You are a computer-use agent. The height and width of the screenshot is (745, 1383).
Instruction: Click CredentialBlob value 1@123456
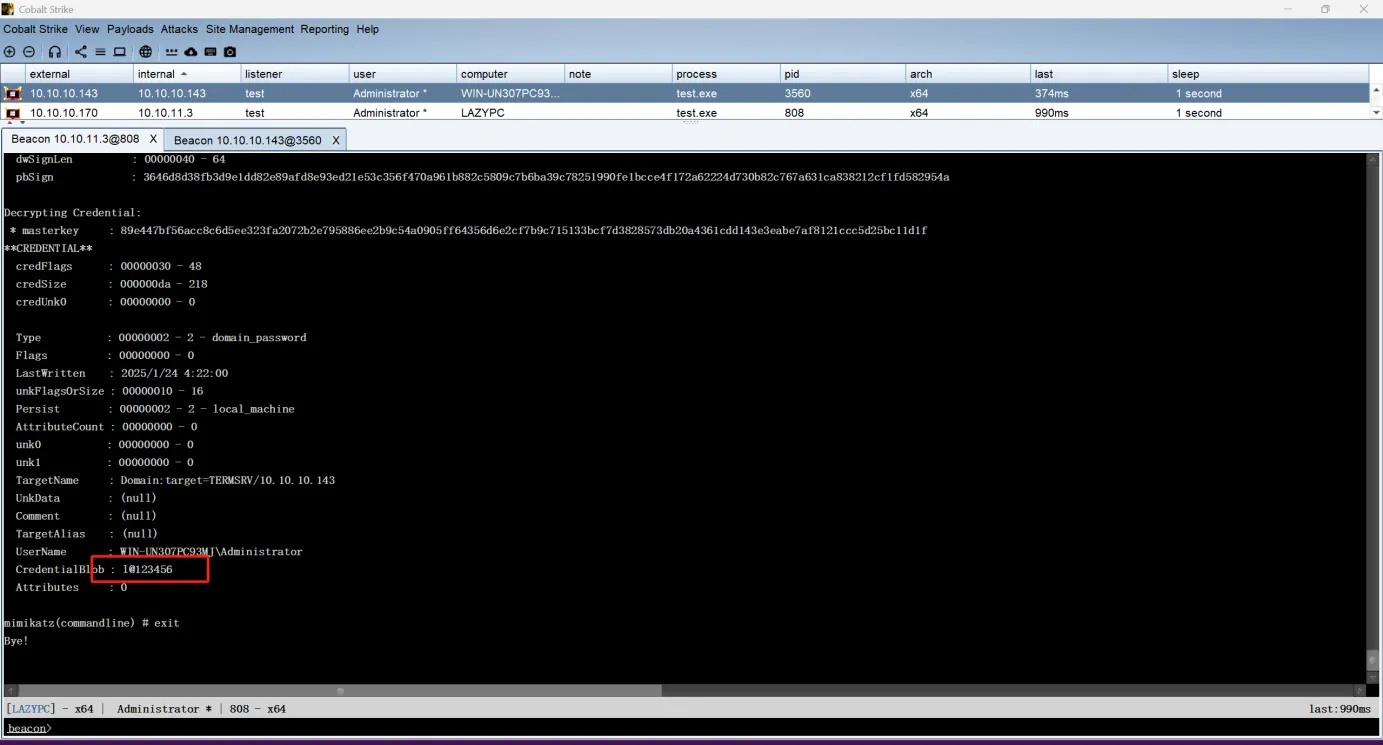click(x=146, y=569)
